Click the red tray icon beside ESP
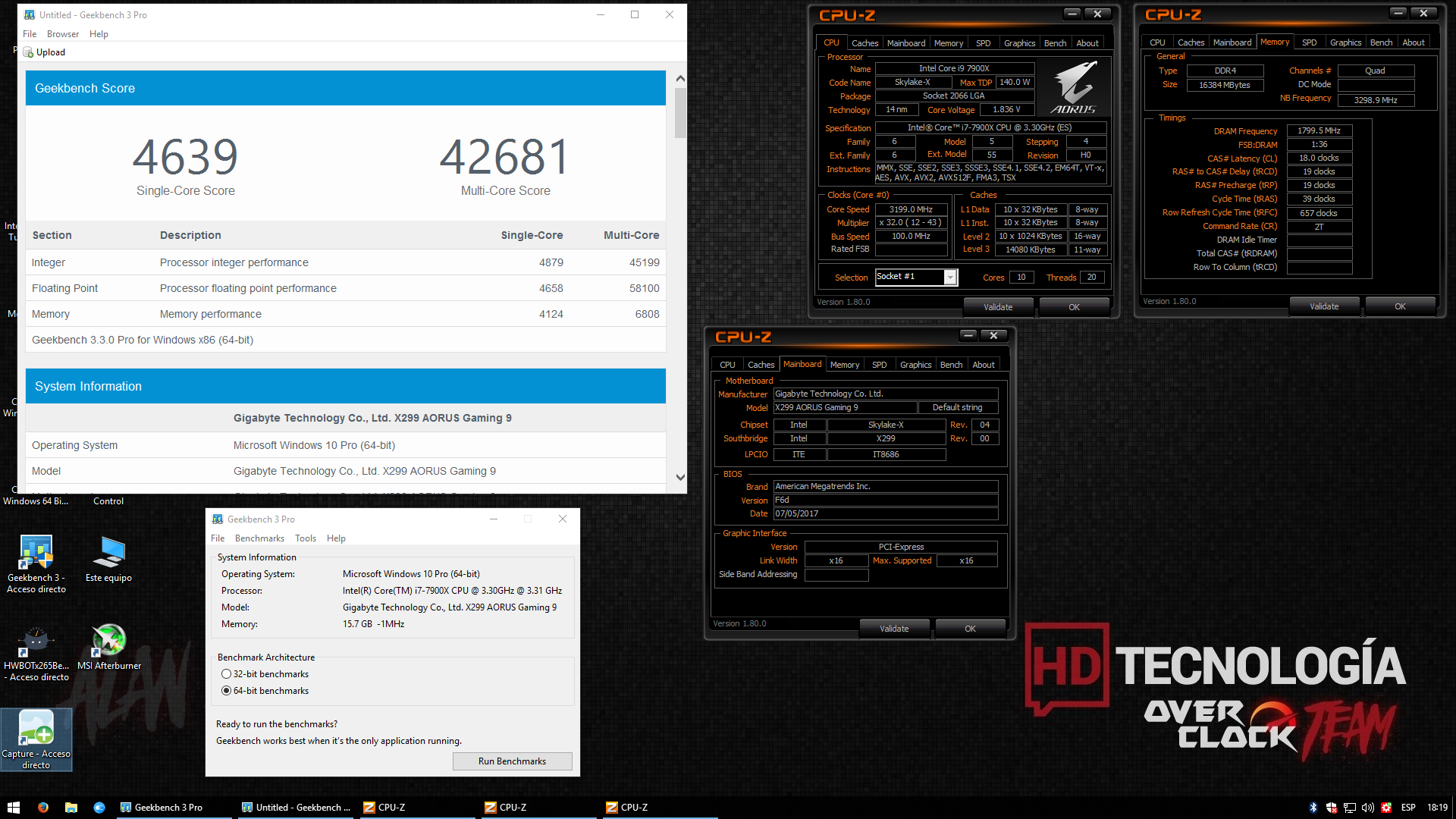Viewport: 1456px width, 819px height. coord(1386,808)
